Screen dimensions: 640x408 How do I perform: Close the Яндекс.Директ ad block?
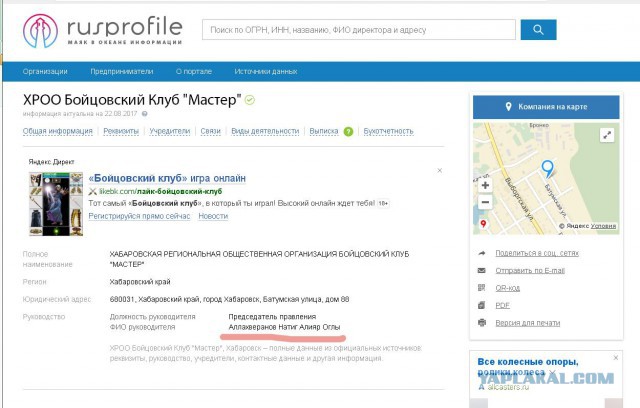pyautogui.click(x=440, y=171)
